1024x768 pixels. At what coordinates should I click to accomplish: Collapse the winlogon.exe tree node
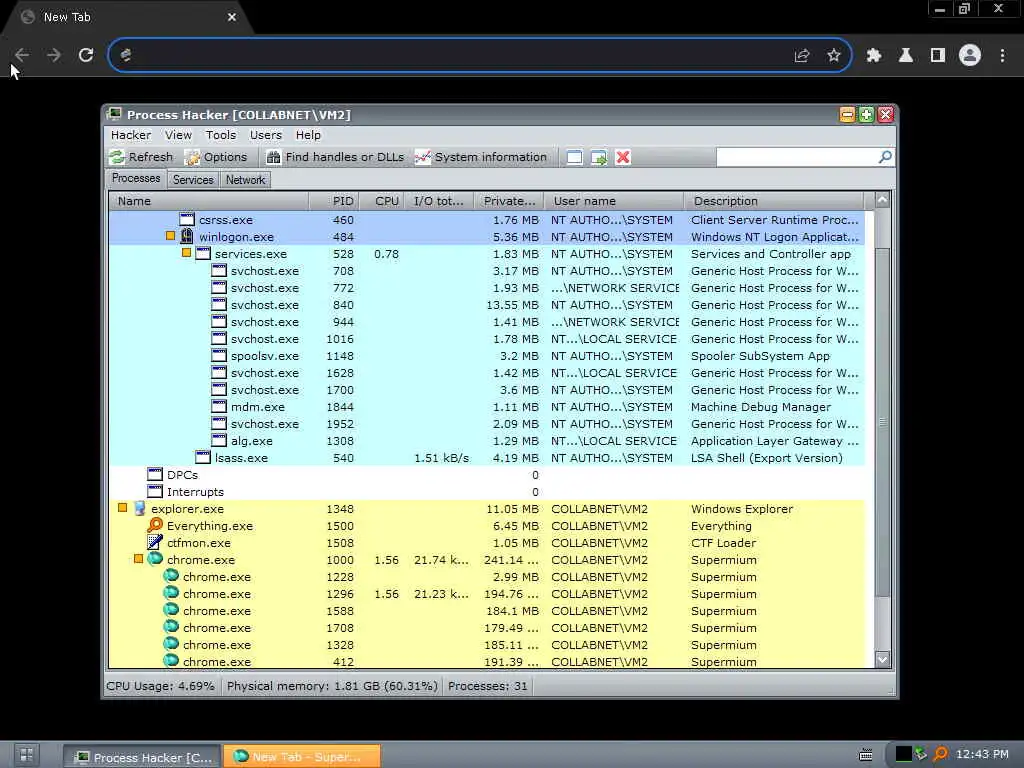pos(170,236)
